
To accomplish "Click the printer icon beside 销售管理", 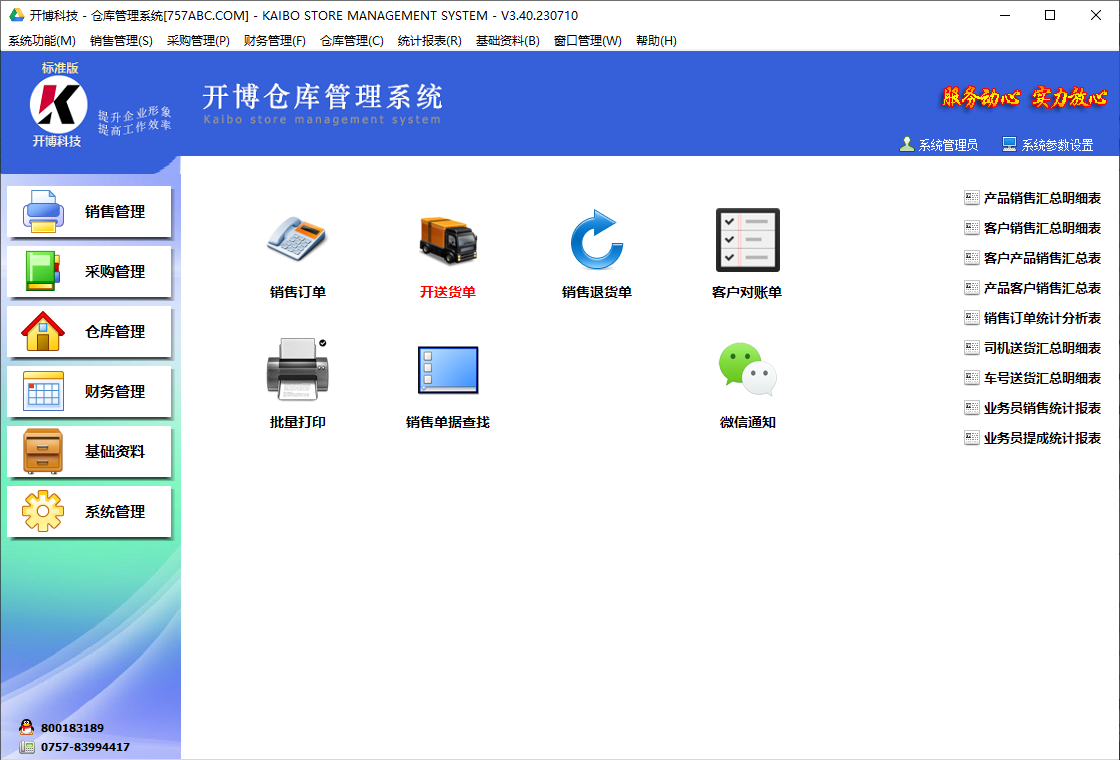I will (43, 211).
